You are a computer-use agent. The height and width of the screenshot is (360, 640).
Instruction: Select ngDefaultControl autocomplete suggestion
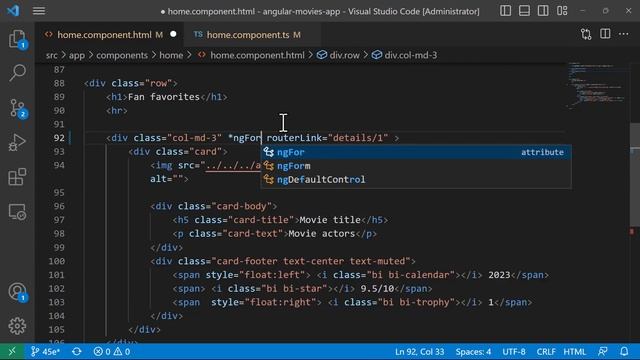click(416, 179)
